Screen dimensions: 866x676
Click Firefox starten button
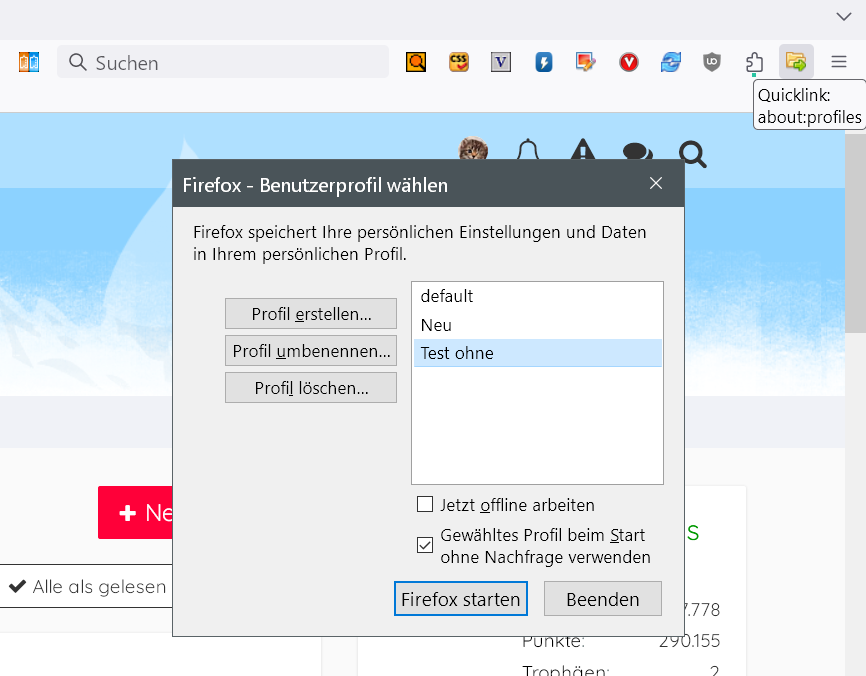click(x=461, y=599)
